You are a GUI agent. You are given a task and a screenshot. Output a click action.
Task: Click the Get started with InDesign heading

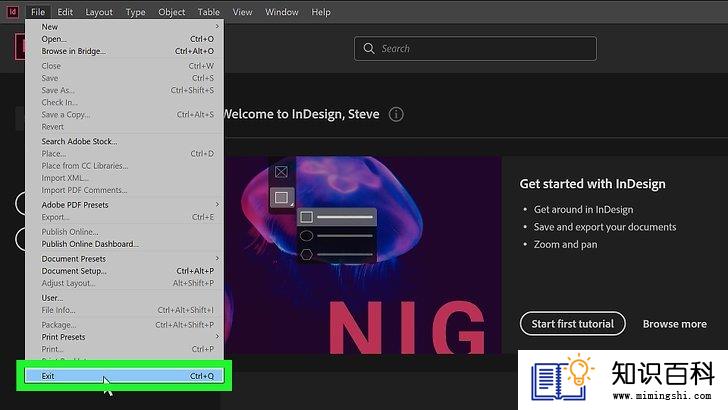point(592,184)
